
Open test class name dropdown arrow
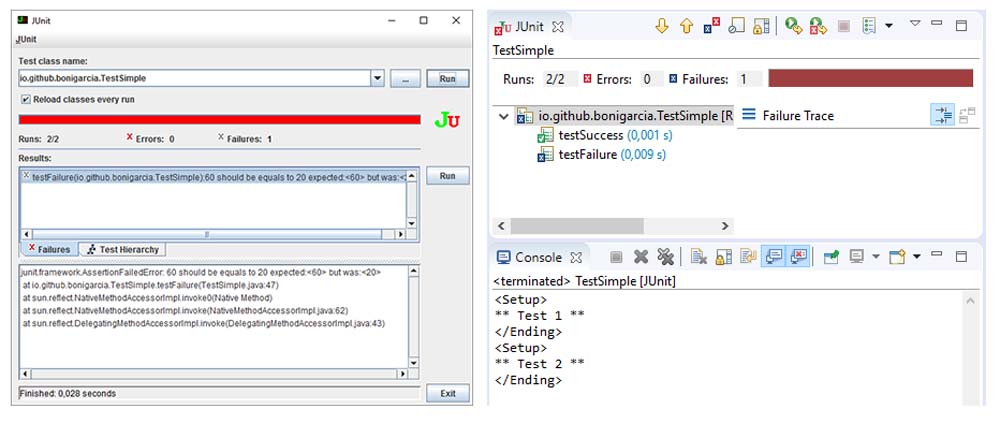pyautogui.click(x=377, y=78)
